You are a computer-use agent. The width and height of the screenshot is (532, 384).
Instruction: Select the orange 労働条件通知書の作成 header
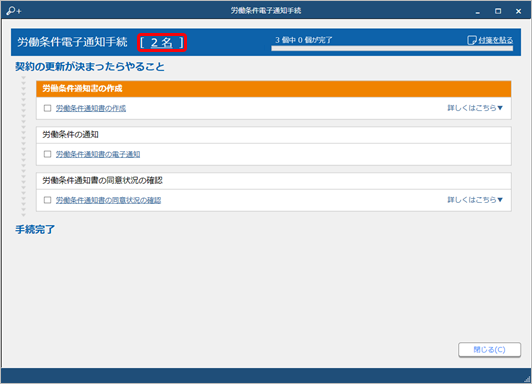(x=274, y=89)
